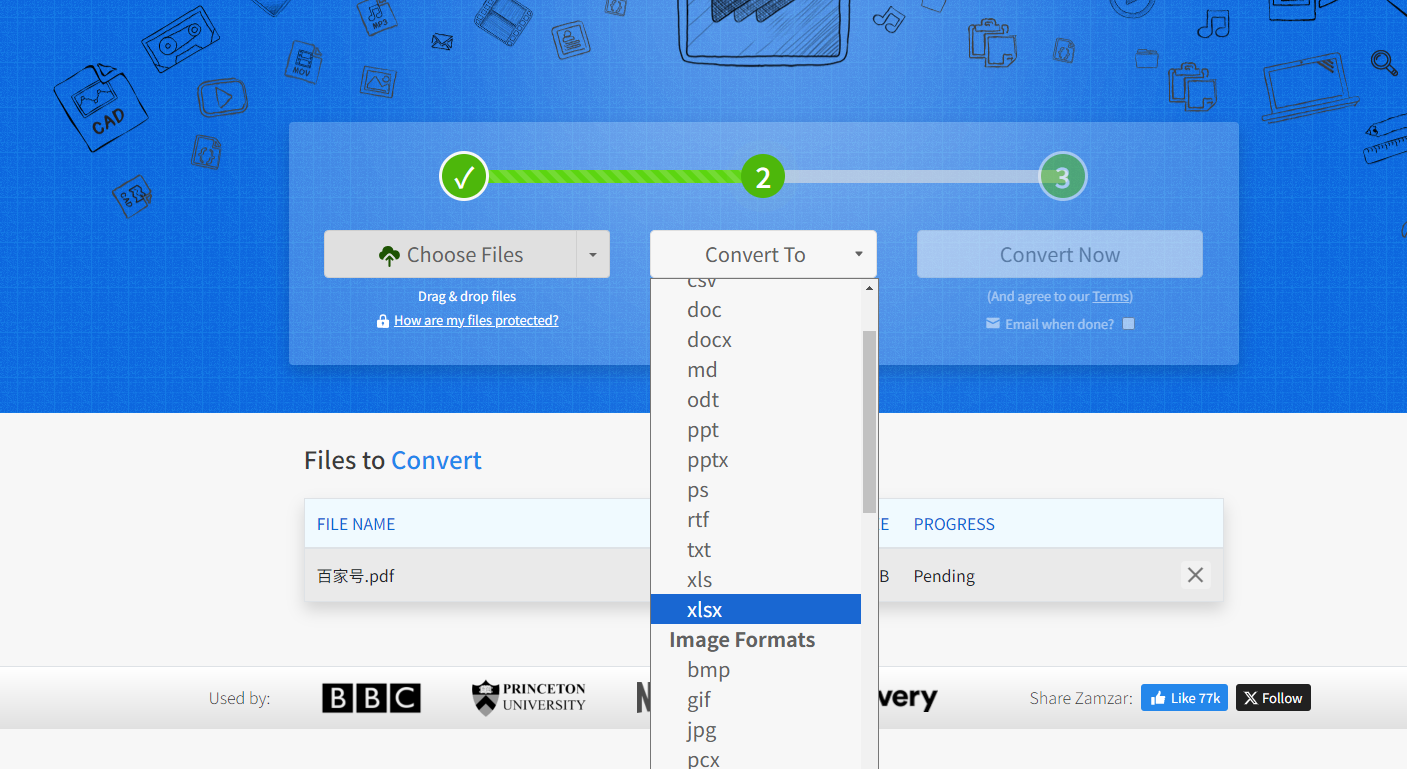Click the Choose Files button
The height and width of the screenshot is (769, 1407).
click(451, 255)
